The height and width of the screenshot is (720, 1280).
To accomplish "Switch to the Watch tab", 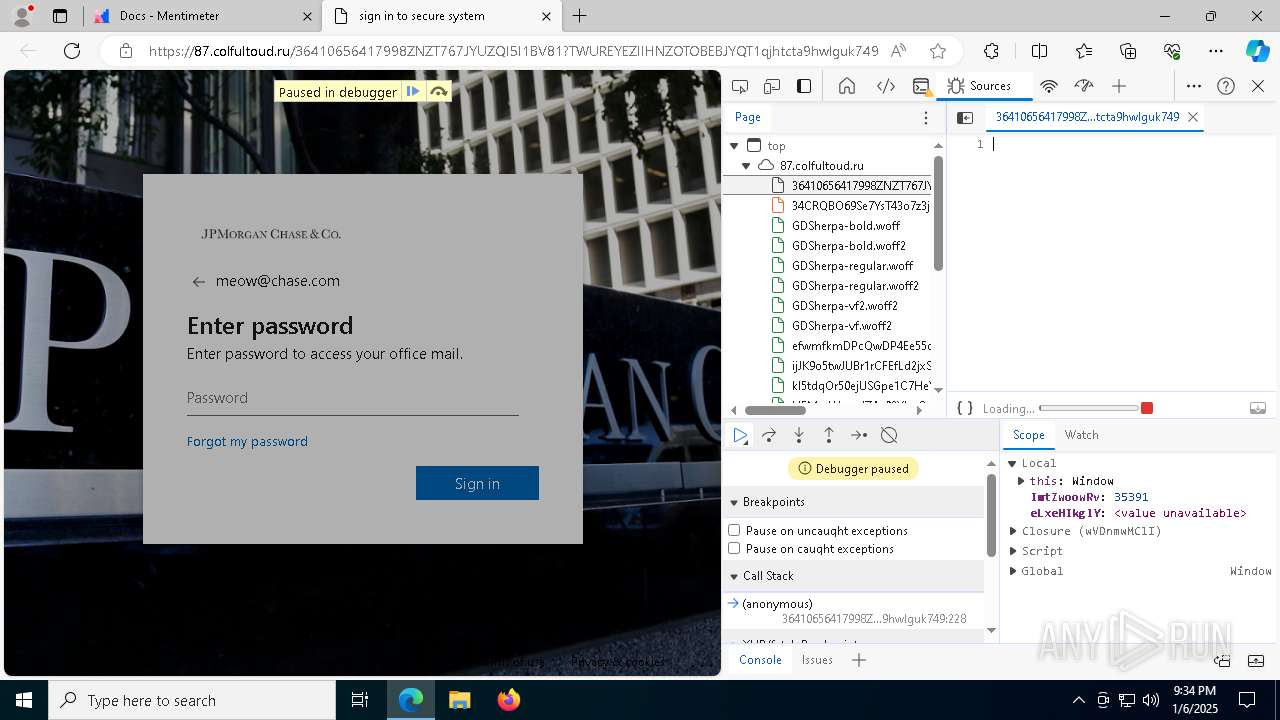I will [1081, 435].
